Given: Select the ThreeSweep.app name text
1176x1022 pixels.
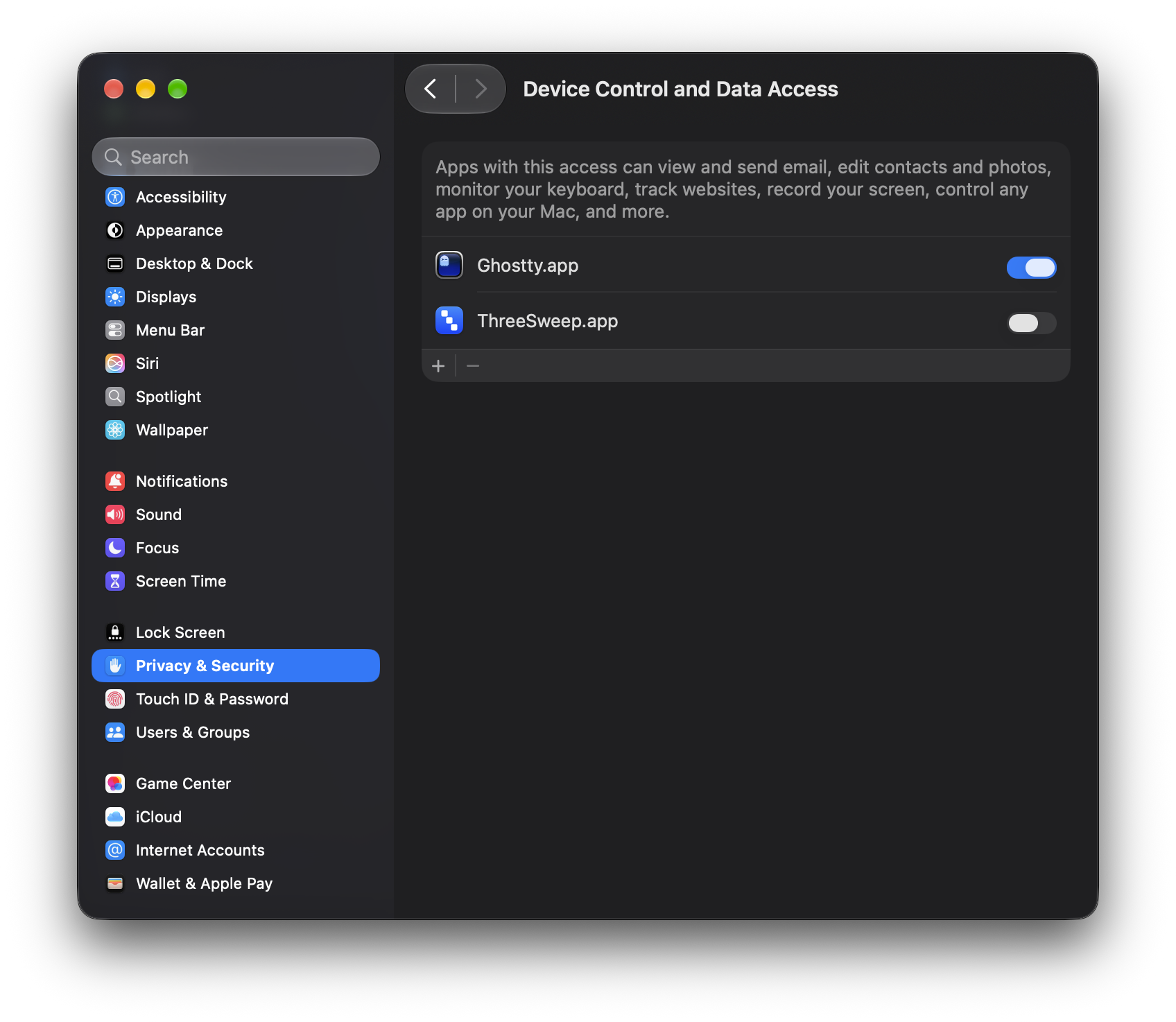Looking at the screenshot, I should [x=548, y=321].
